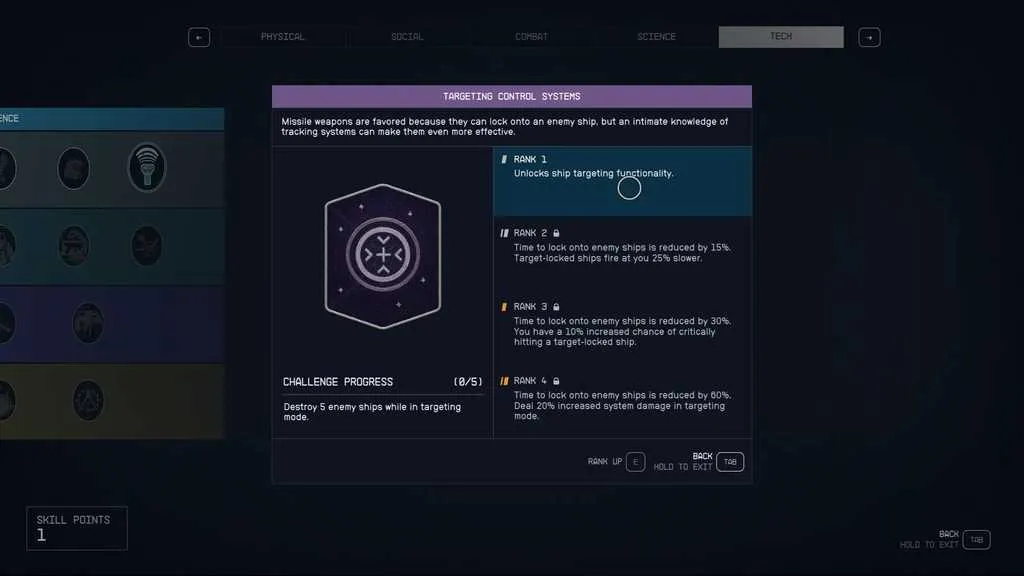This screenshot has height=576, width=1024.
Task: Click the Rank 4 lock icon
Action: 556,381
